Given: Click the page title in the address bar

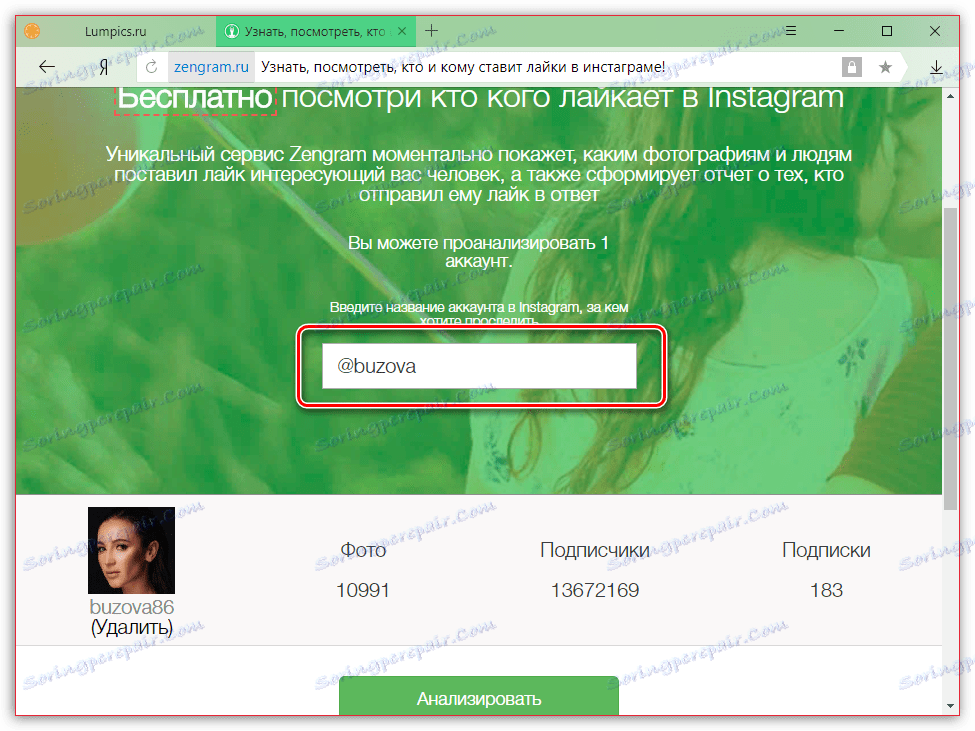Looking at the screenshot, I should (x=463, y=67).
